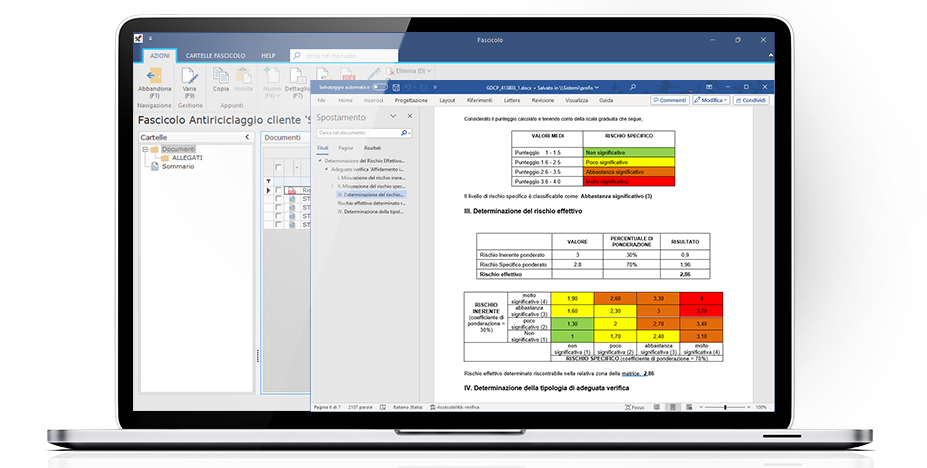This screenshot has height=468, width=927.
Task: Click the Commenti button
Action: 669,101
